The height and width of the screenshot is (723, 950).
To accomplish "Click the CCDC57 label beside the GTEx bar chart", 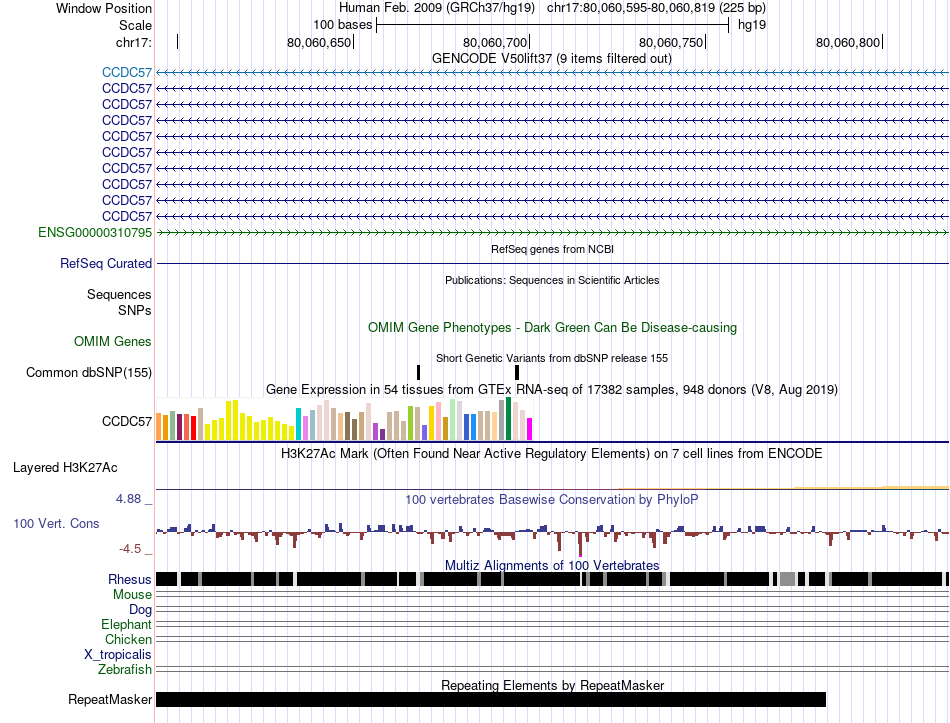I will 127,421.
